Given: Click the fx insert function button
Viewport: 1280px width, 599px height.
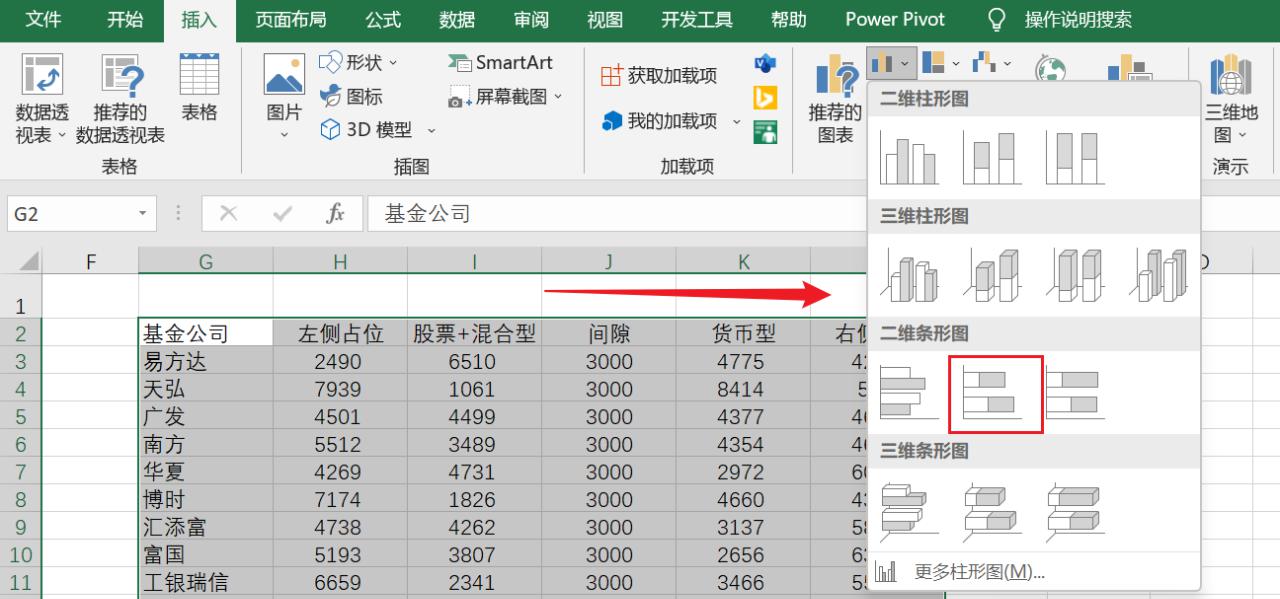Looking at the screenshot, I should coord(336,213).
